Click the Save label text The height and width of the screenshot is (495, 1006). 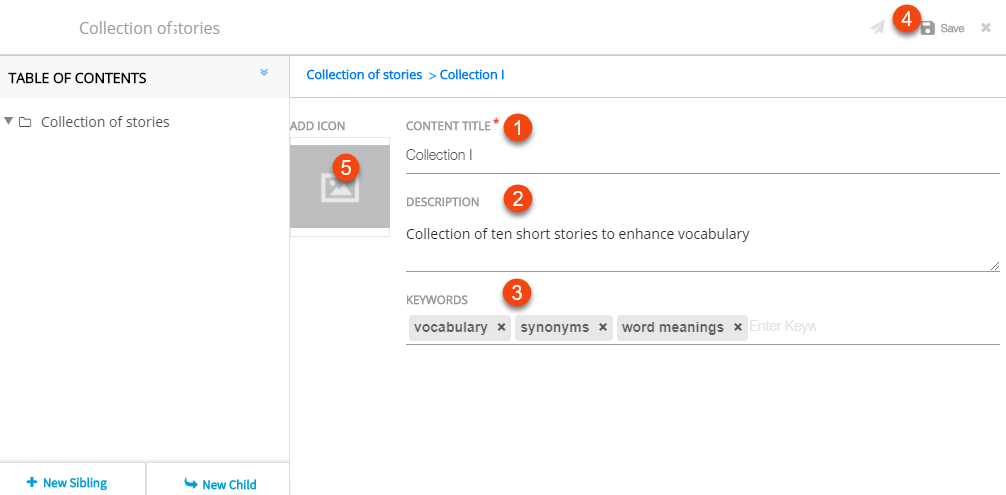pyautogui.click(x=952, y=29)
